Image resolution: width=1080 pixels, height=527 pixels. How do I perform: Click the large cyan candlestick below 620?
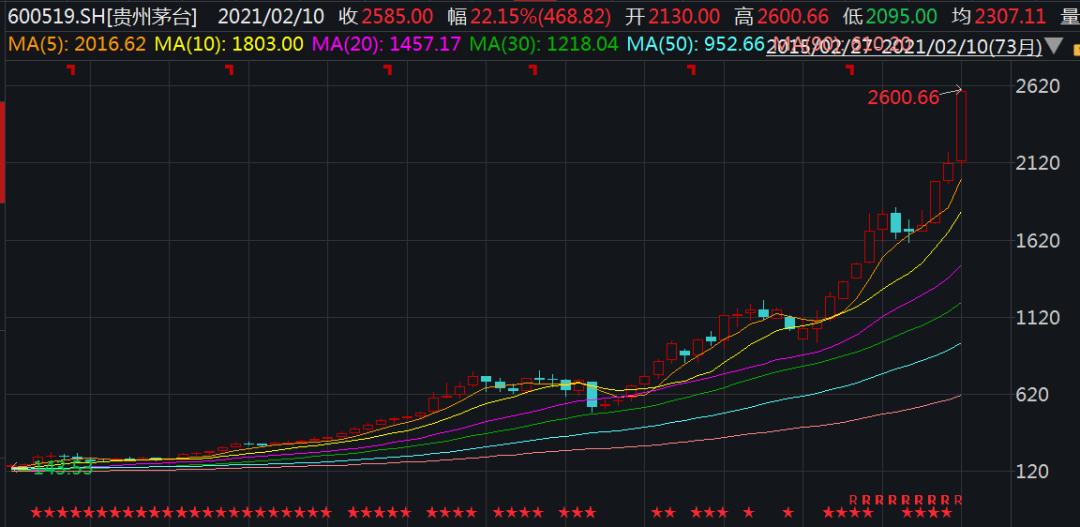592,394
